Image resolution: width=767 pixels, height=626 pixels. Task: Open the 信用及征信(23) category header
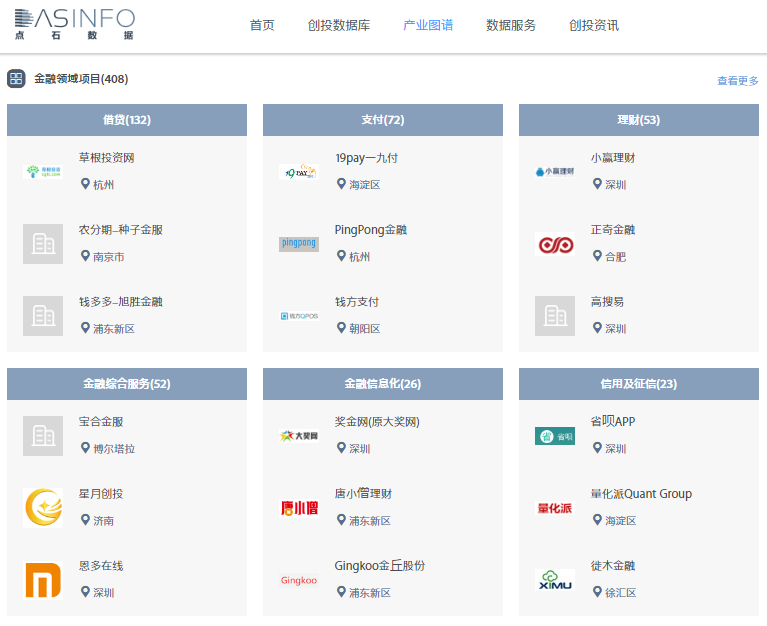tap(639, 384)
